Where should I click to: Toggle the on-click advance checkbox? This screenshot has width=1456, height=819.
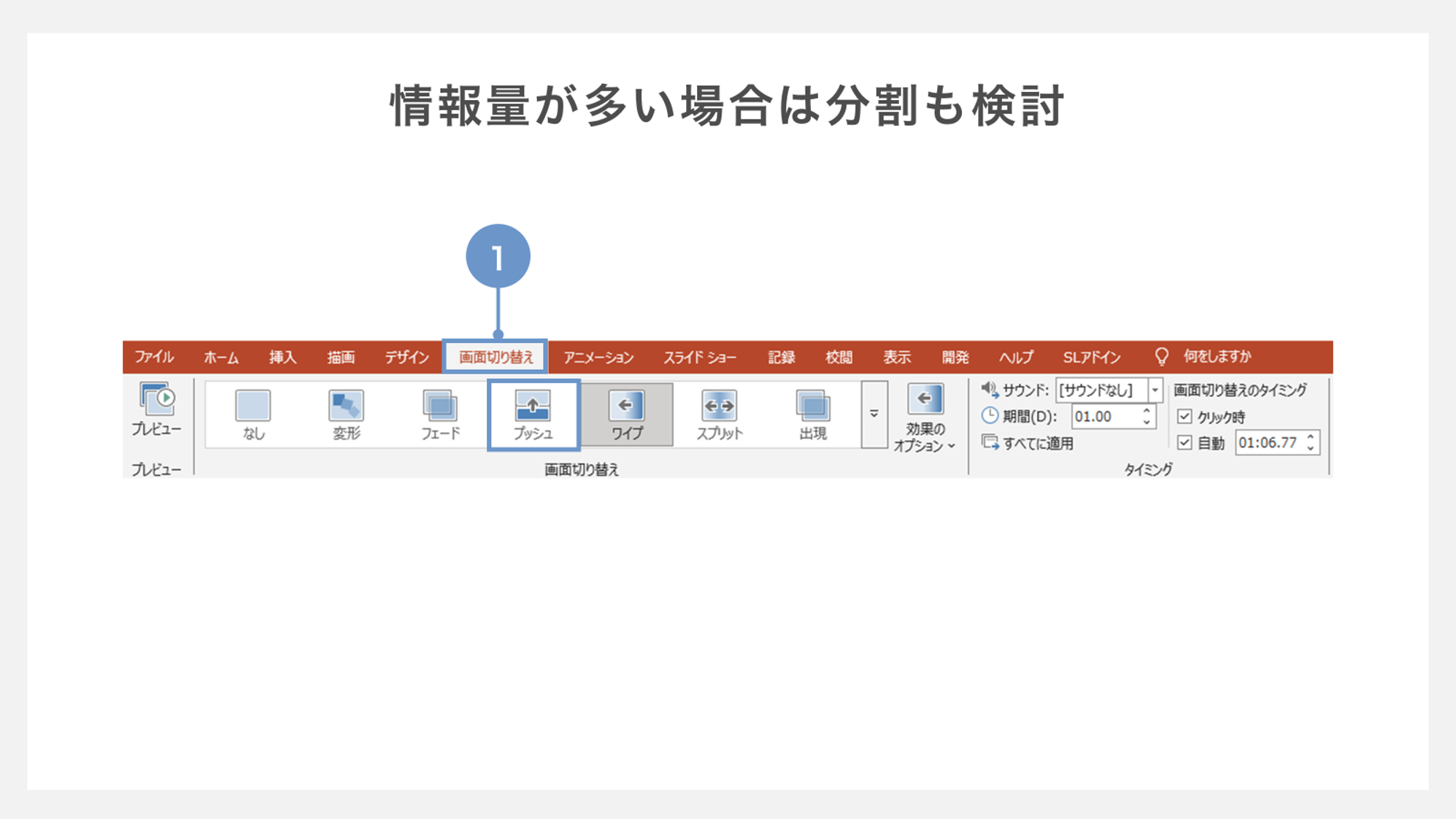[1185, 417]
